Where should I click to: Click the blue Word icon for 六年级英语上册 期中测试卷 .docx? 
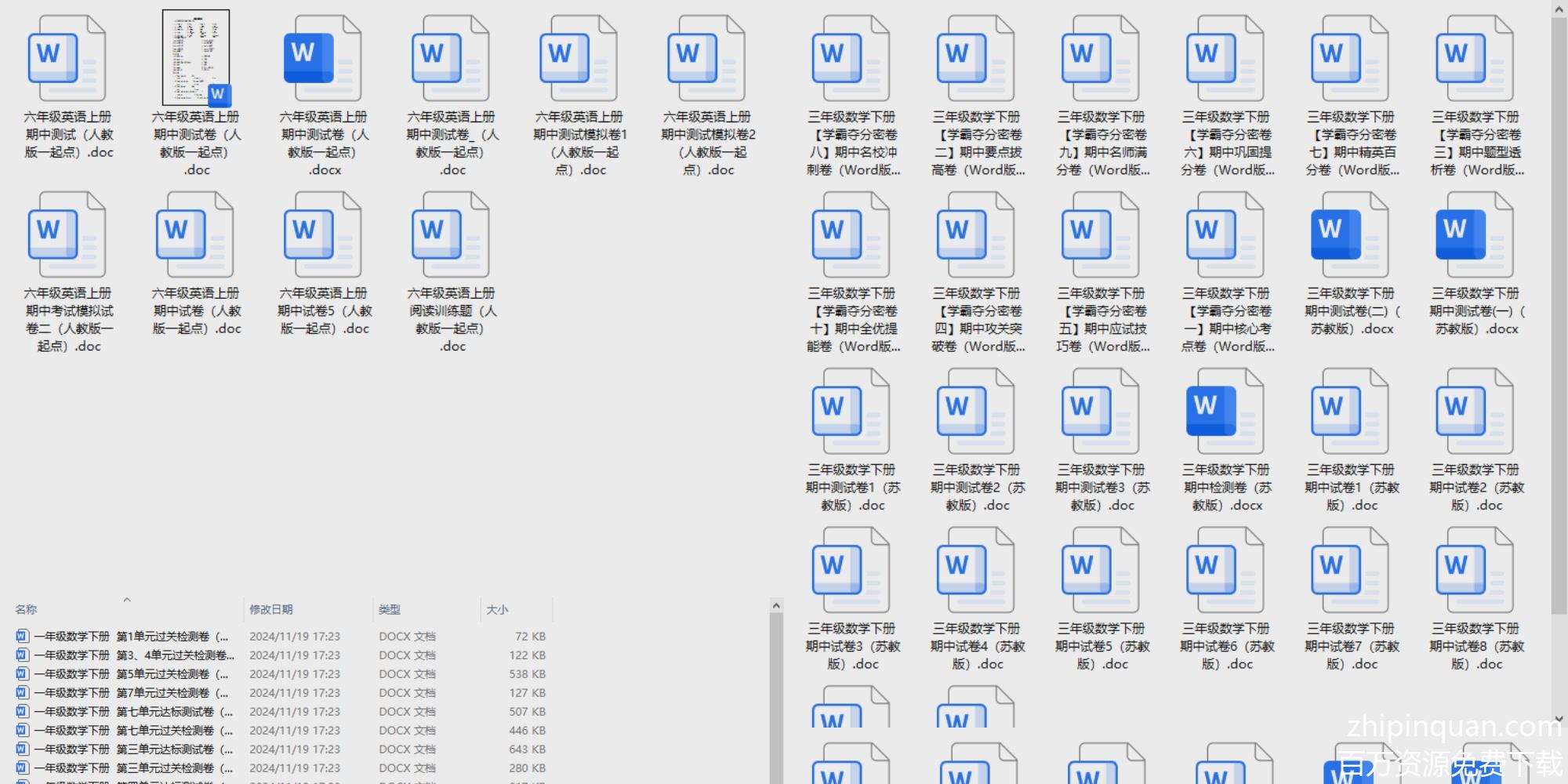click(322, 59)
